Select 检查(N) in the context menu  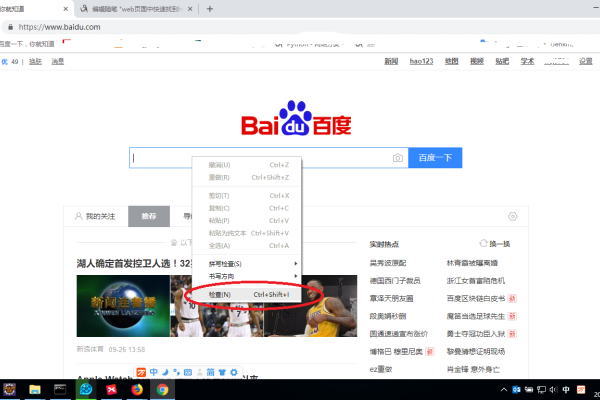point(246,294)
